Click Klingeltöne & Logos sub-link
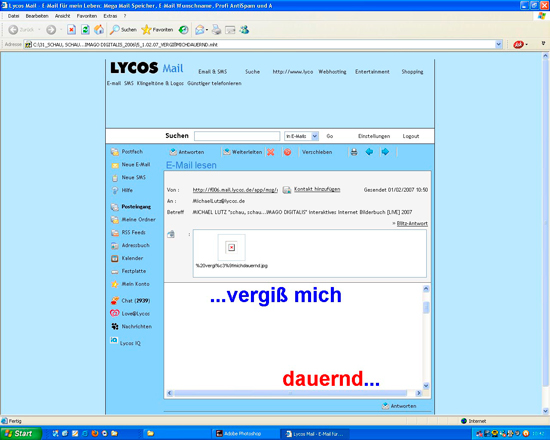 tap(160, 83)
